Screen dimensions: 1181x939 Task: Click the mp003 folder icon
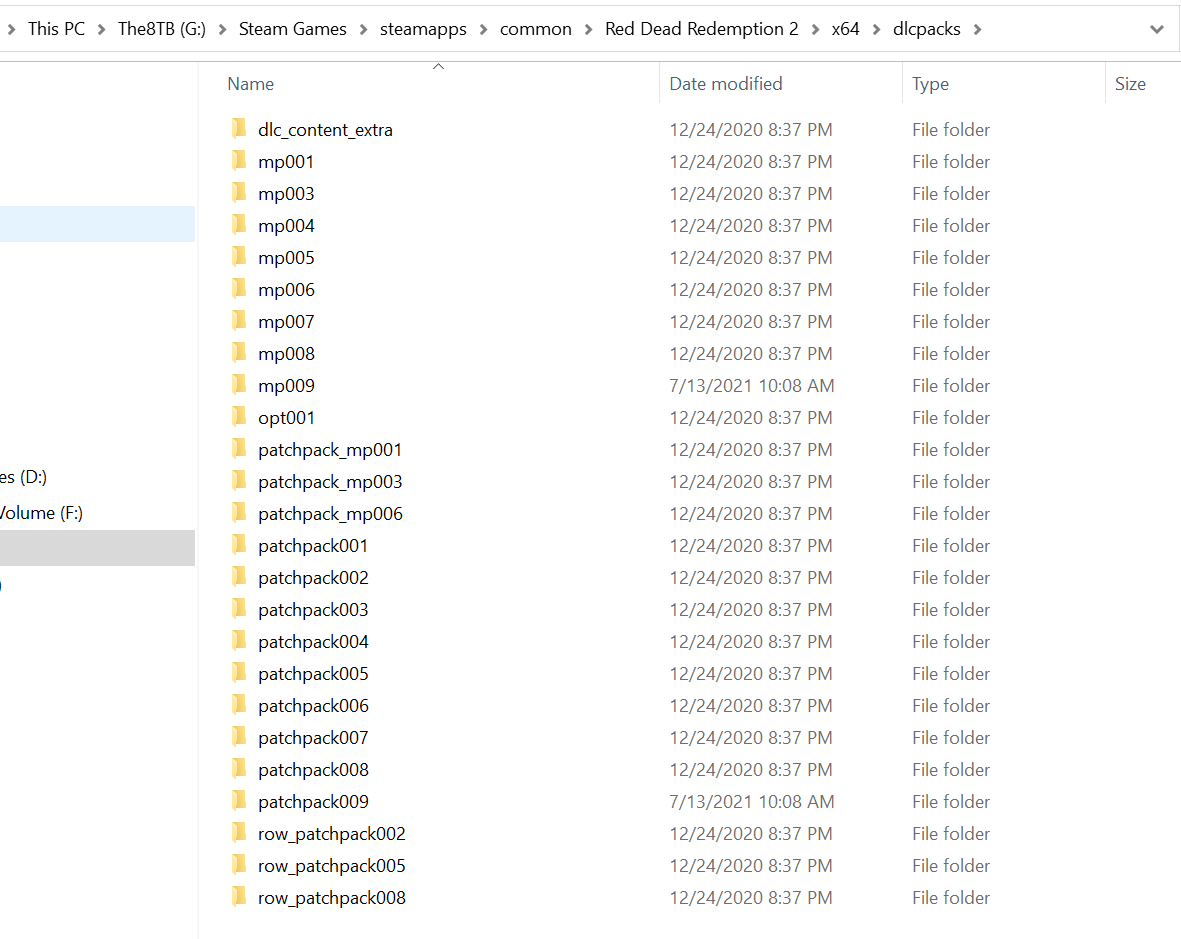239,193
